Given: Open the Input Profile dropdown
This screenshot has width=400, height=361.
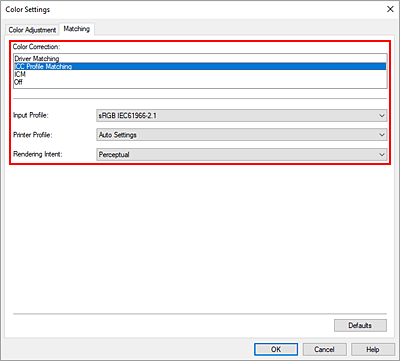Looking at the screenshot, I should 242,116.
